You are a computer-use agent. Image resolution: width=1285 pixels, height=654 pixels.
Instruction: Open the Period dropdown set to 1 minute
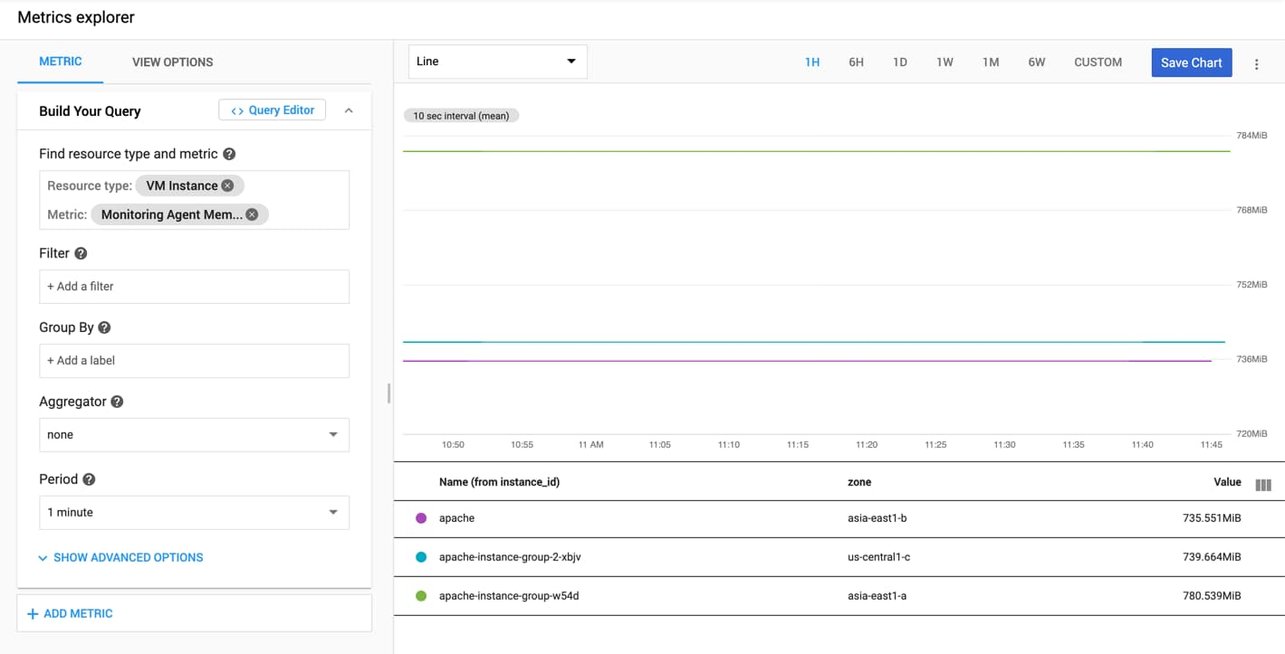(x=194, y=512)
